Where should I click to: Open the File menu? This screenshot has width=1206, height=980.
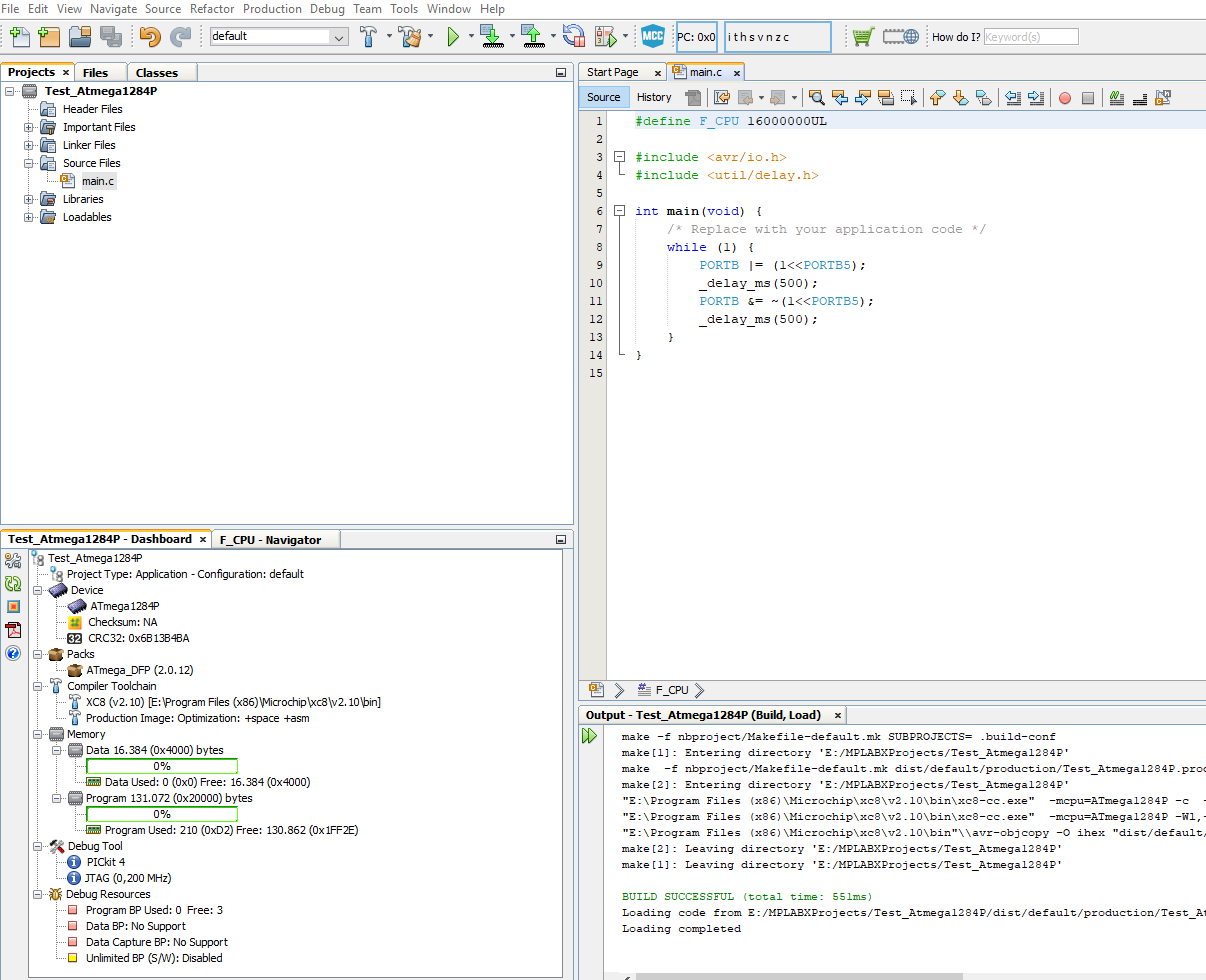[x=11, y=9]
